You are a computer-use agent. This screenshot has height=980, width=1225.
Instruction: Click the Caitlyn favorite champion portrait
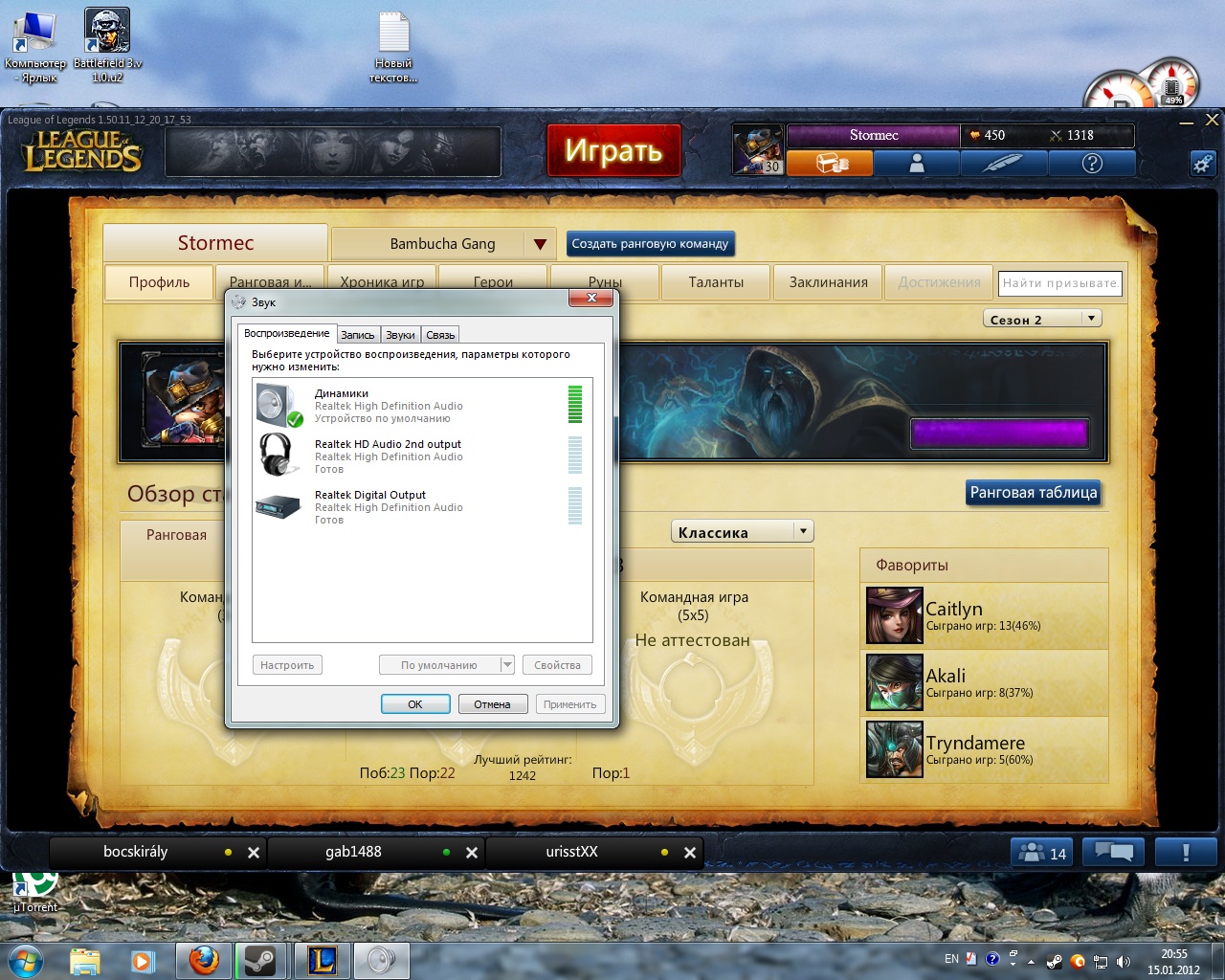coord(894,615)
